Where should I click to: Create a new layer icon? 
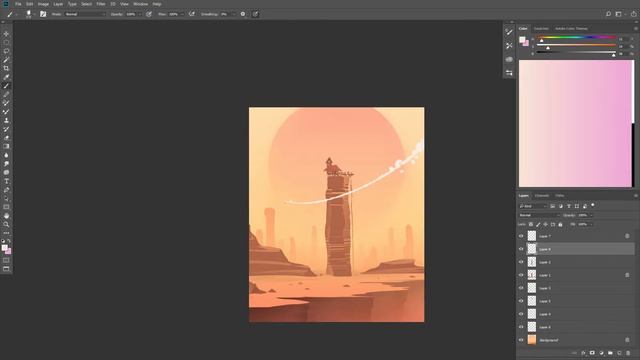tap(619, 353)
